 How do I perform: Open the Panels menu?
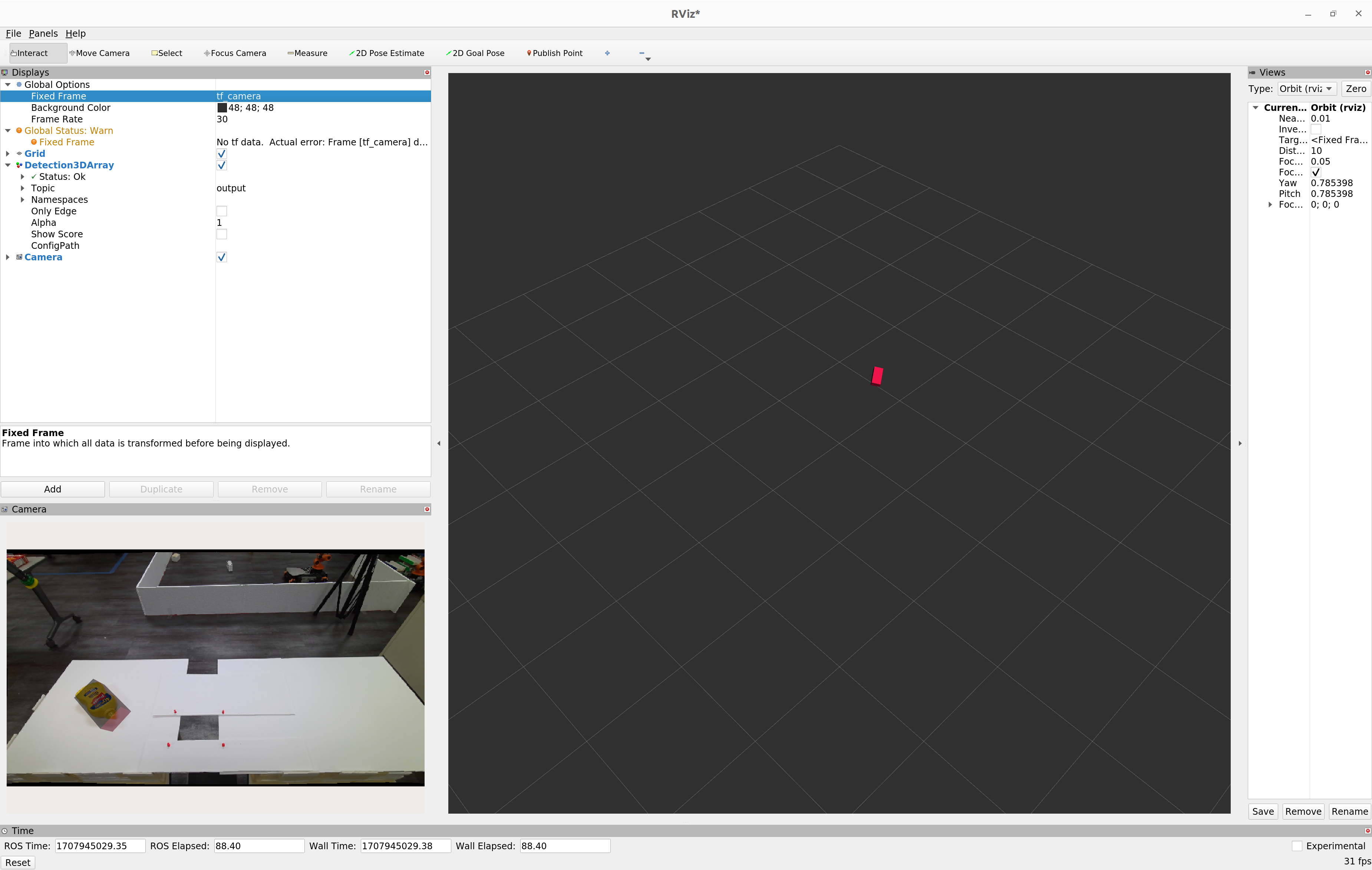click(43, 33)
